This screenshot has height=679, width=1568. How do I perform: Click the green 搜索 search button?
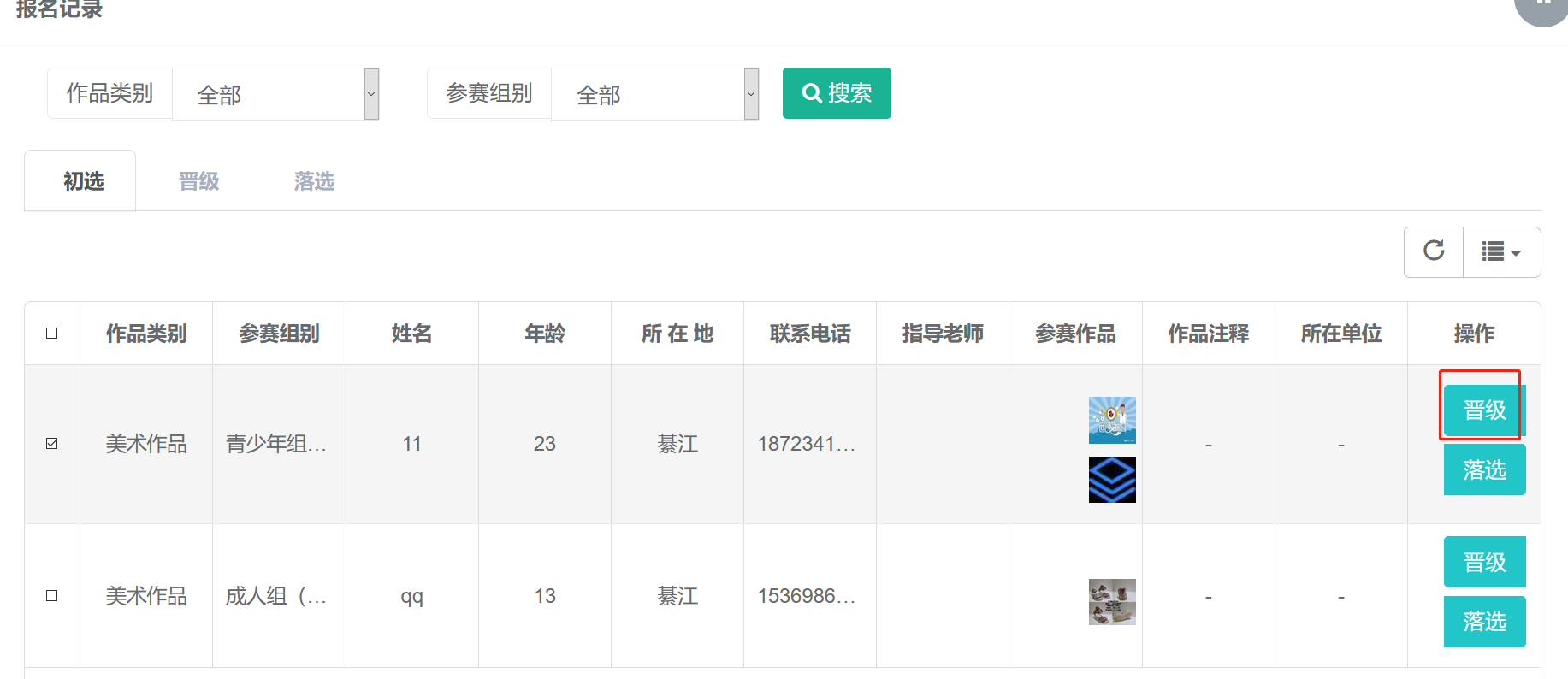pyautogui.click(x=836, y=93)
